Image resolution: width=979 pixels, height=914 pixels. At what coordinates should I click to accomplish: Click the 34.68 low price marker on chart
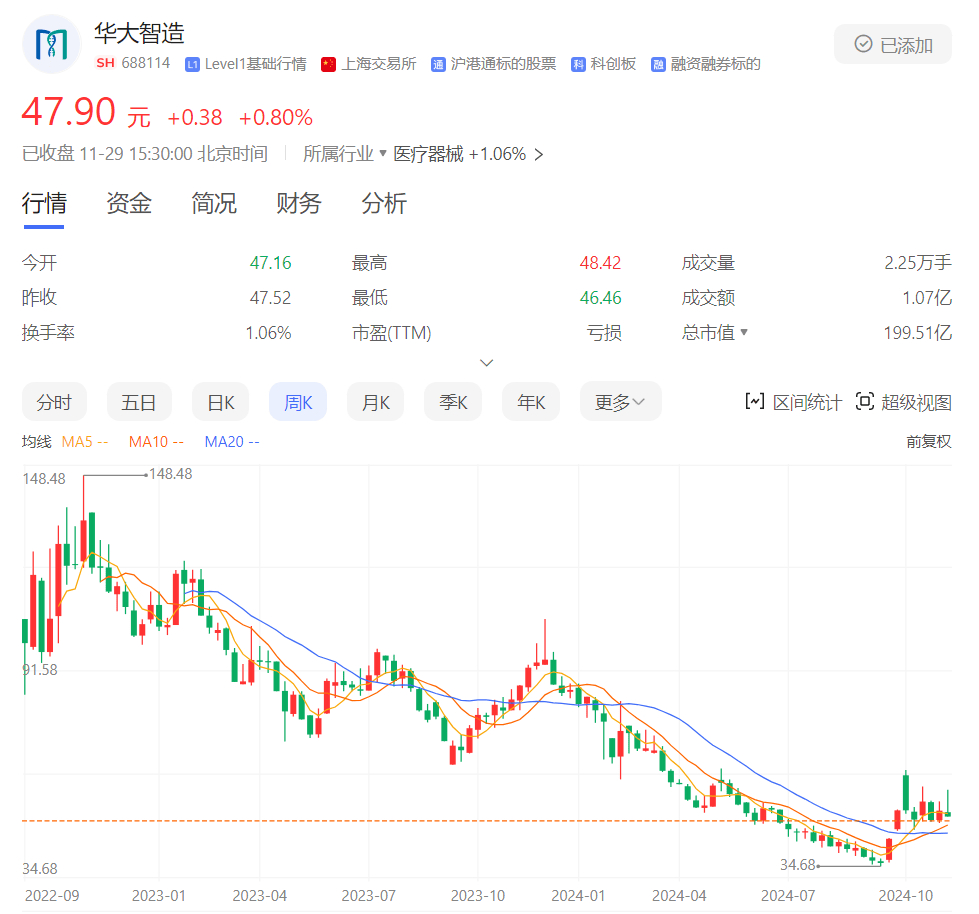tap(798, 865)
